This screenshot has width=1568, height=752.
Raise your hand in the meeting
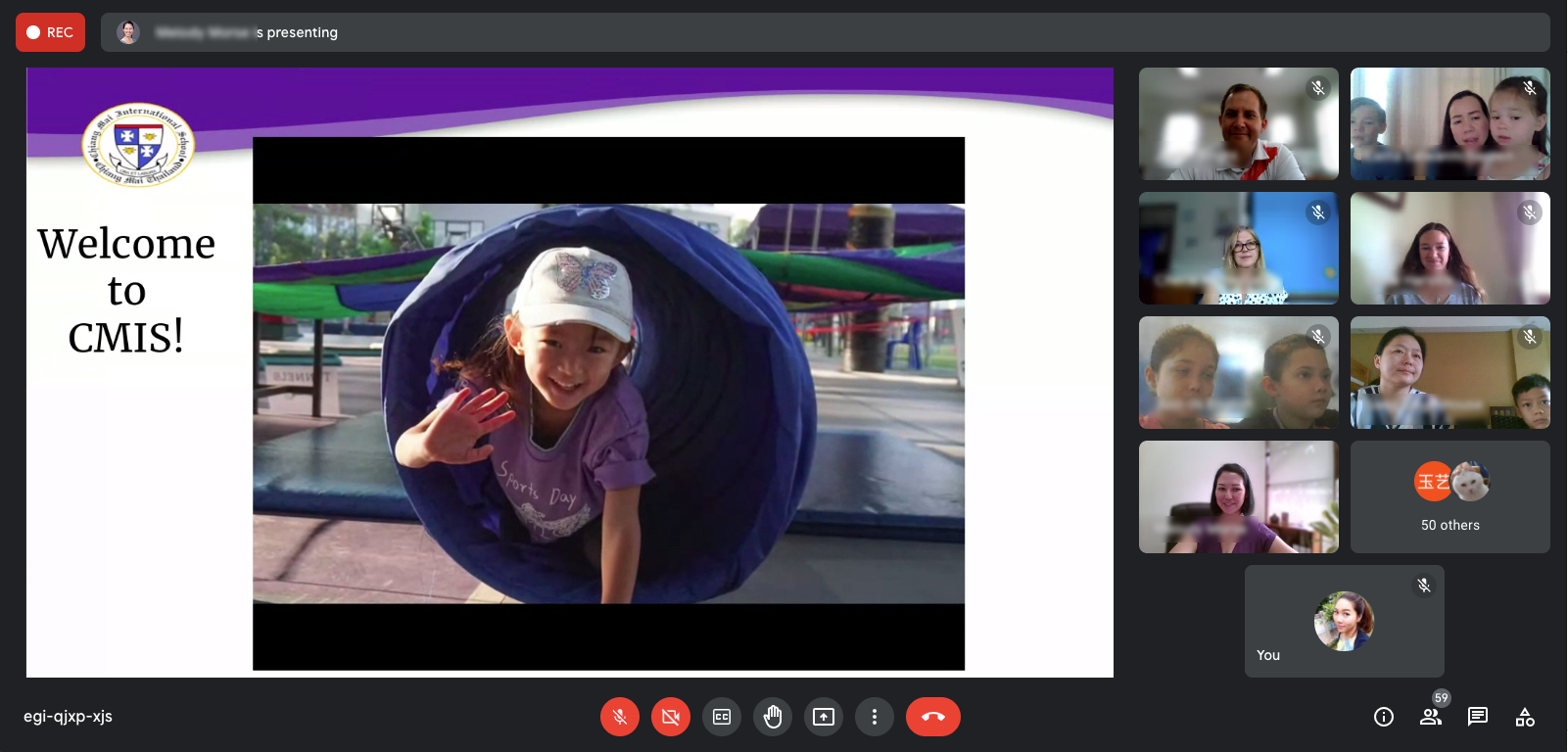[773, 717]
